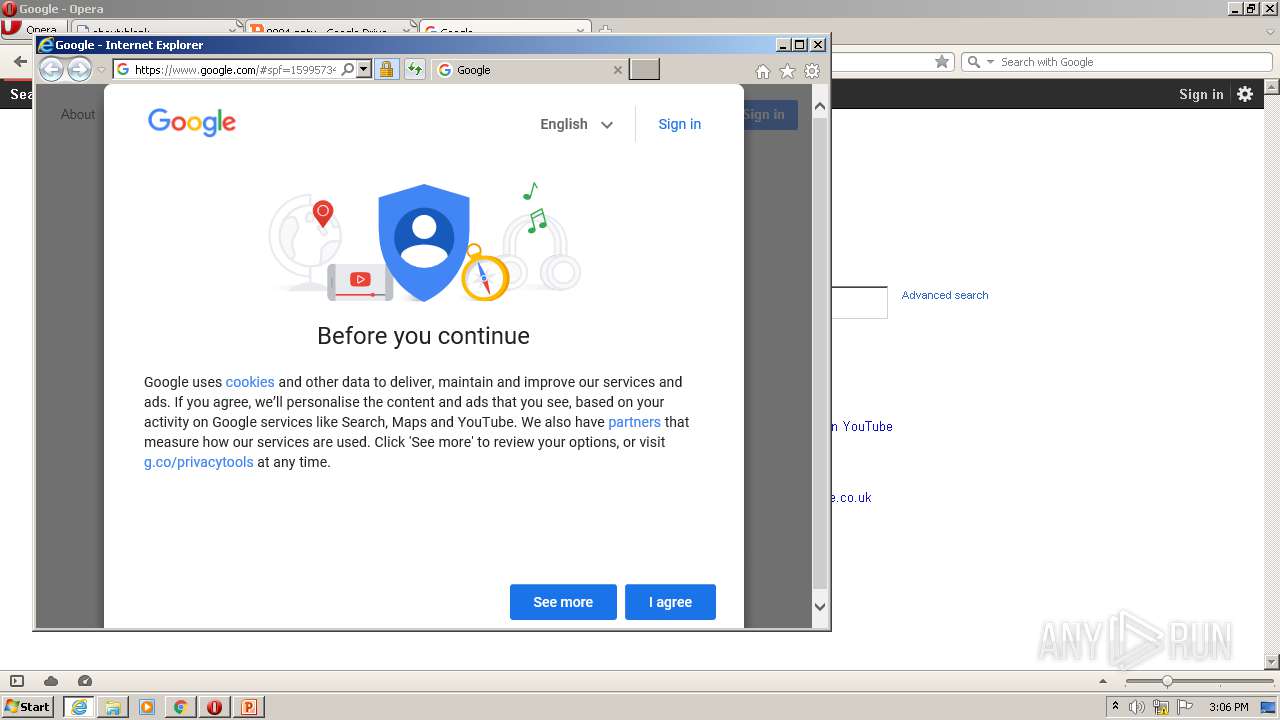Open the partners link
Image resolution: width=1280 pixels, height=720 pixels.
634,422
